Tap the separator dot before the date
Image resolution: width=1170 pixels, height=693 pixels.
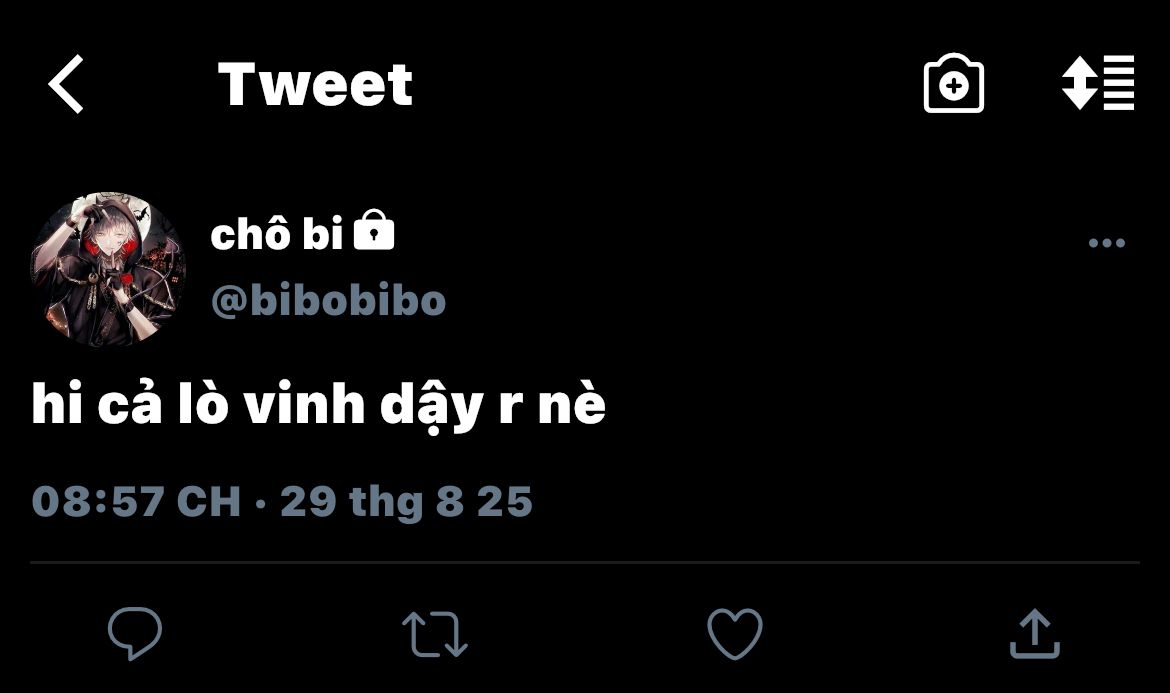point(260,503)
